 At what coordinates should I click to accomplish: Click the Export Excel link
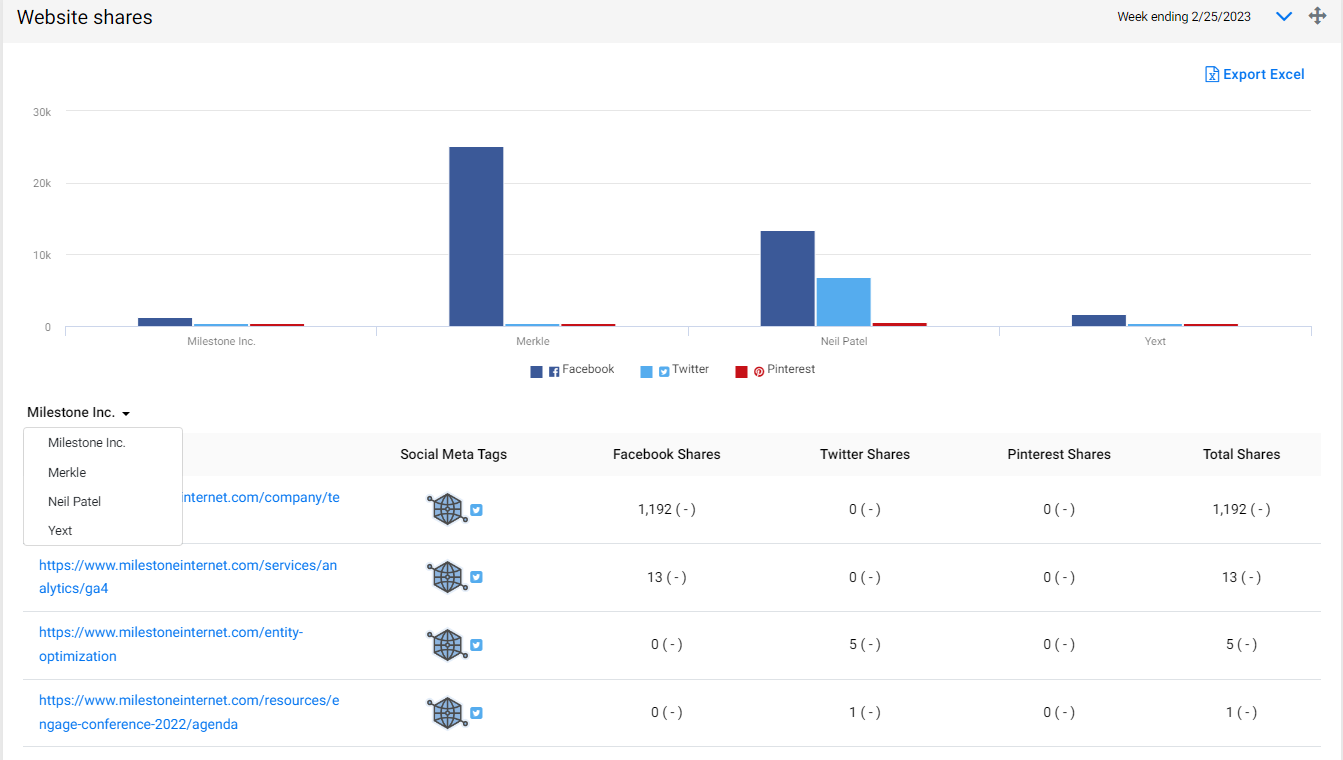pos(1254,74)
